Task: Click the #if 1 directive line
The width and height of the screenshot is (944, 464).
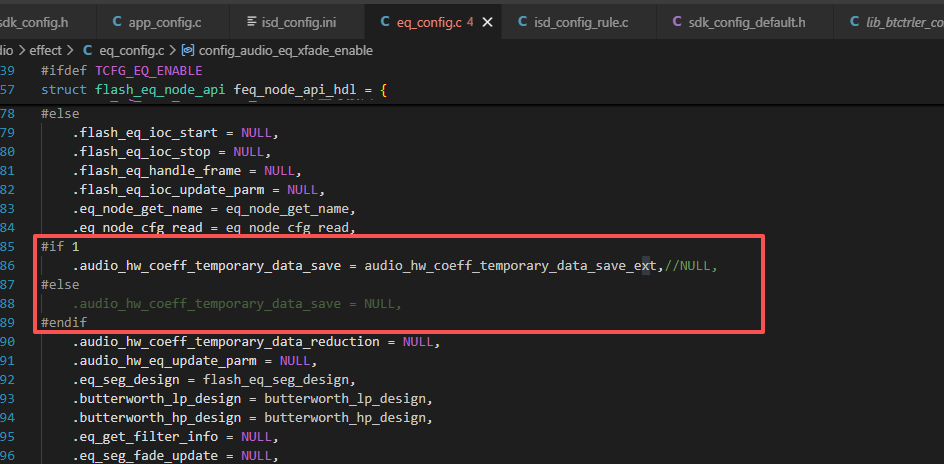Action: click(x=60, y=247)
